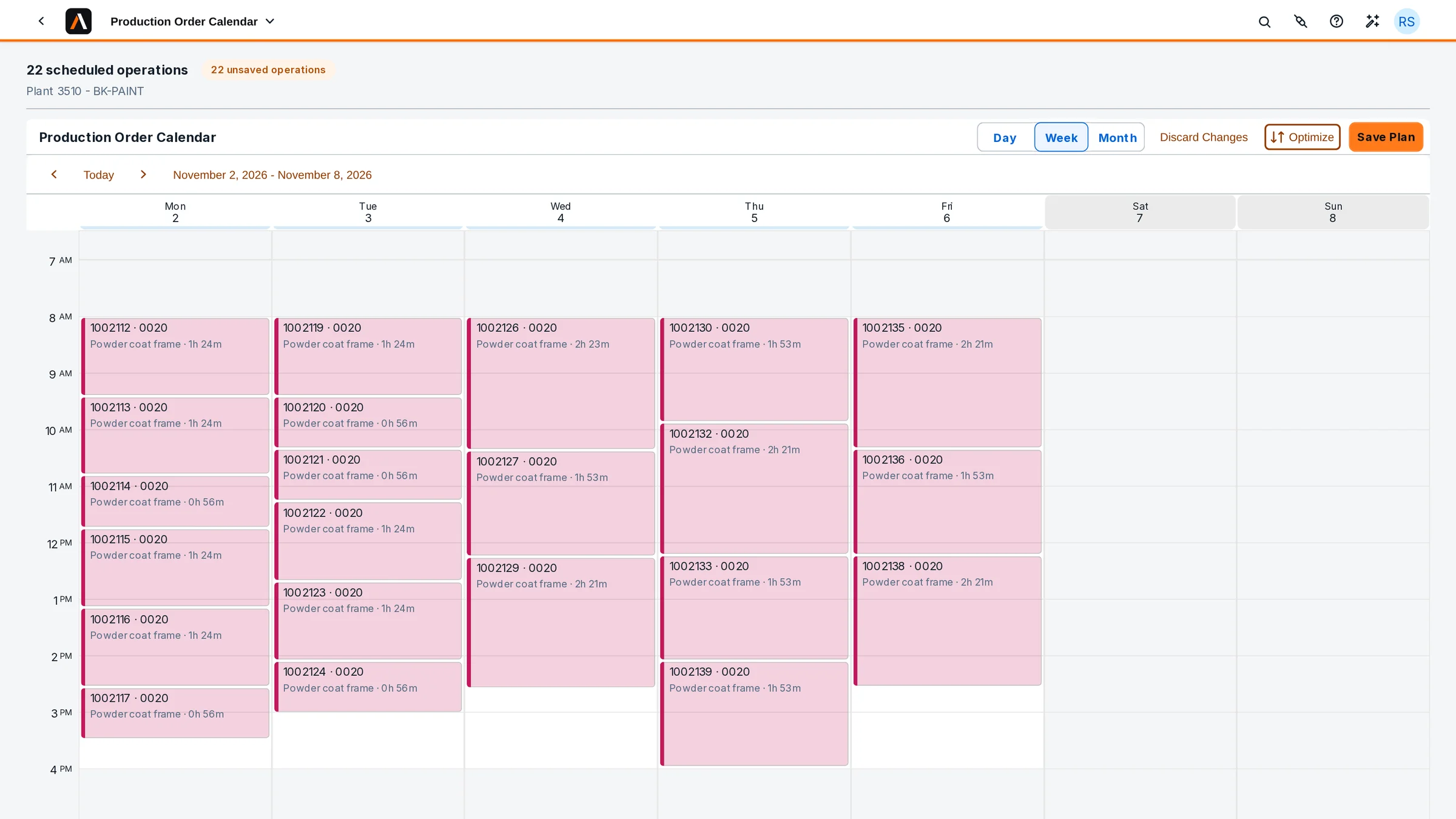The width and height of the screenshot is (1456, 819).
Task: Open operation 1002126 · 0020 block
Action: (561, 383)
